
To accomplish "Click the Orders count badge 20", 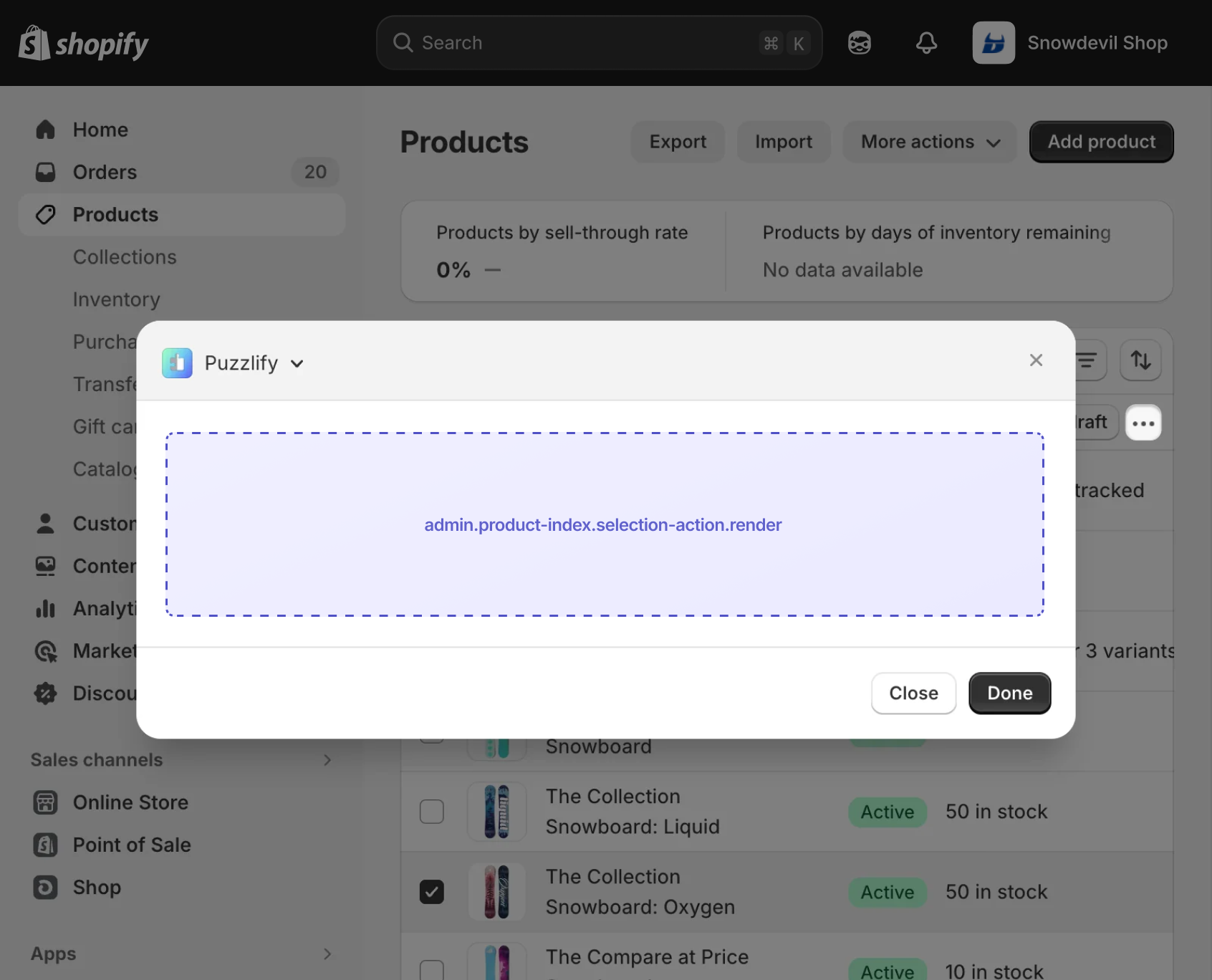I will click(315, 172).
